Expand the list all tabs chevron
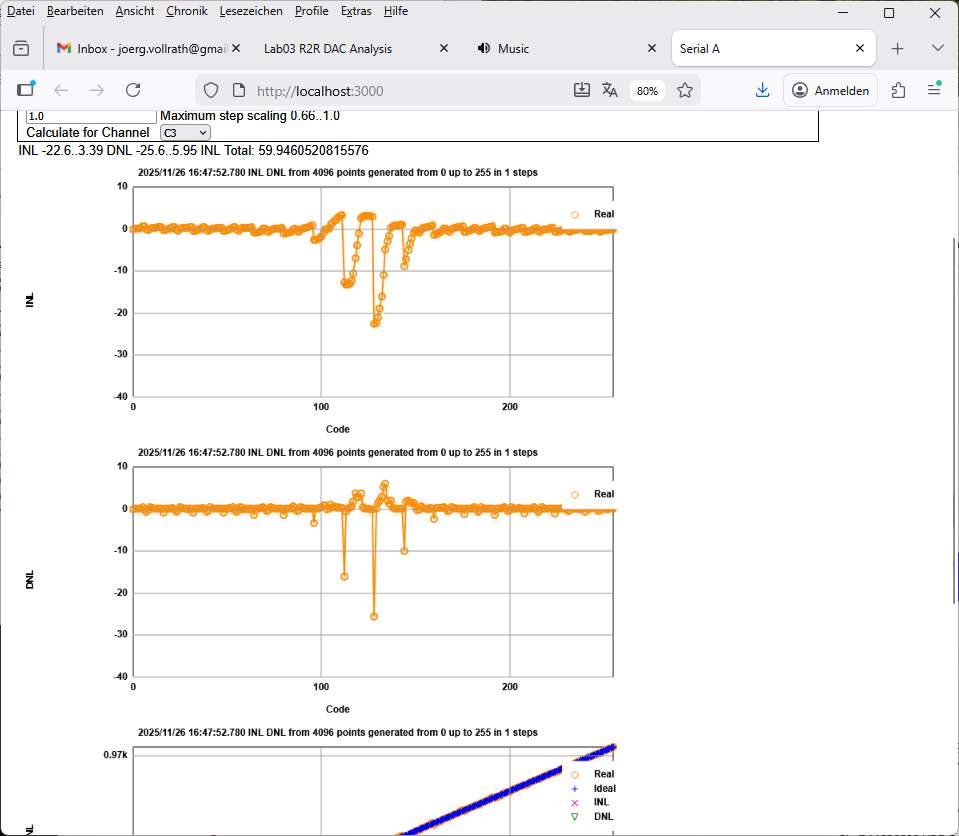The width and height of the screenshot is (959, 836). click(937, 48)
